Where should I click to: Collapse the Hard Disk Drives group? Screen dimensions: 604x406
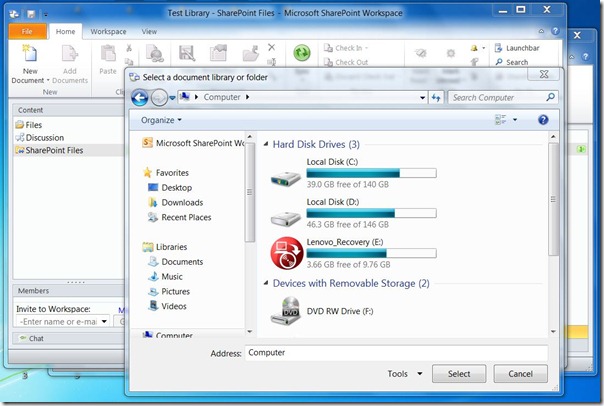pyautogui.click(x=266, y=144)
